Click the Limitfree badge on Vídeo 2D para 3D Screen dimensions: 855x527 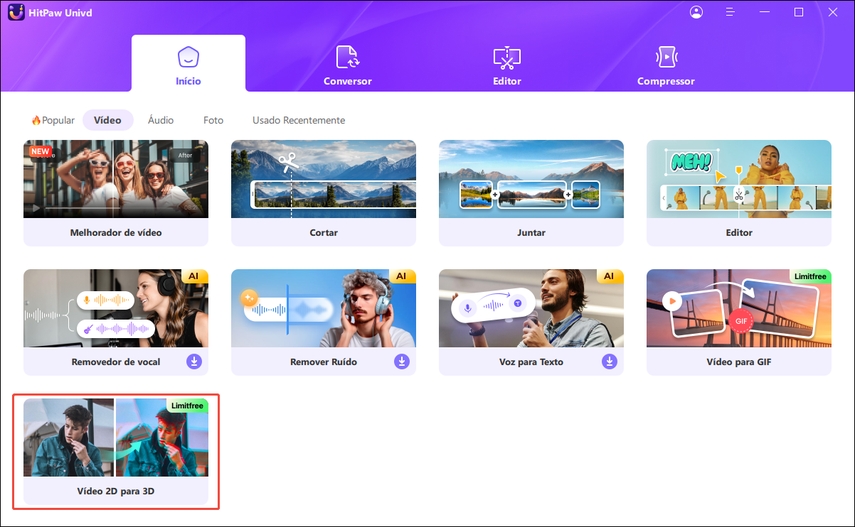click(x=187, y=405)
